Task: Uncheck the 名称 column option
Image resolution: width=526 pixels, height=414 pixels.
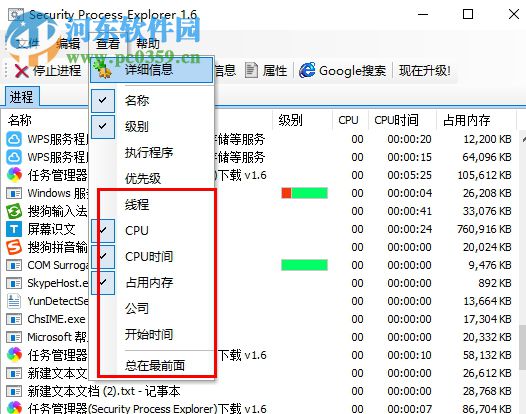Action: click(152, 100)
